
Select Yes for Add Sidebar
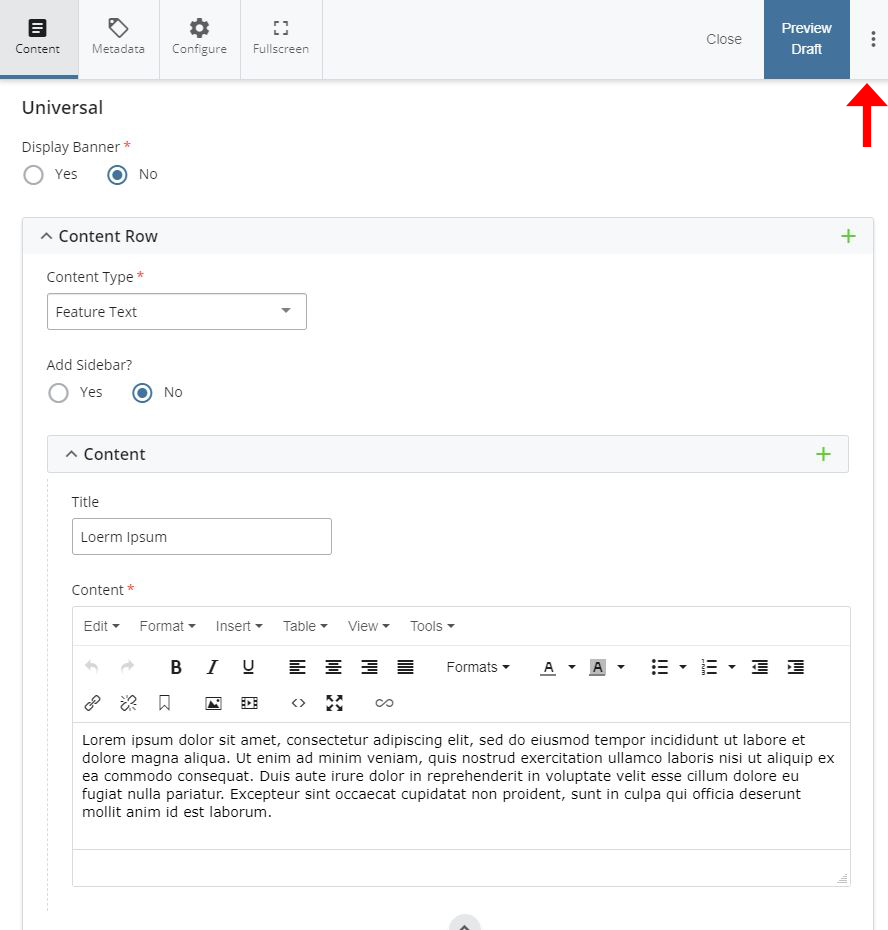point(59,393)
